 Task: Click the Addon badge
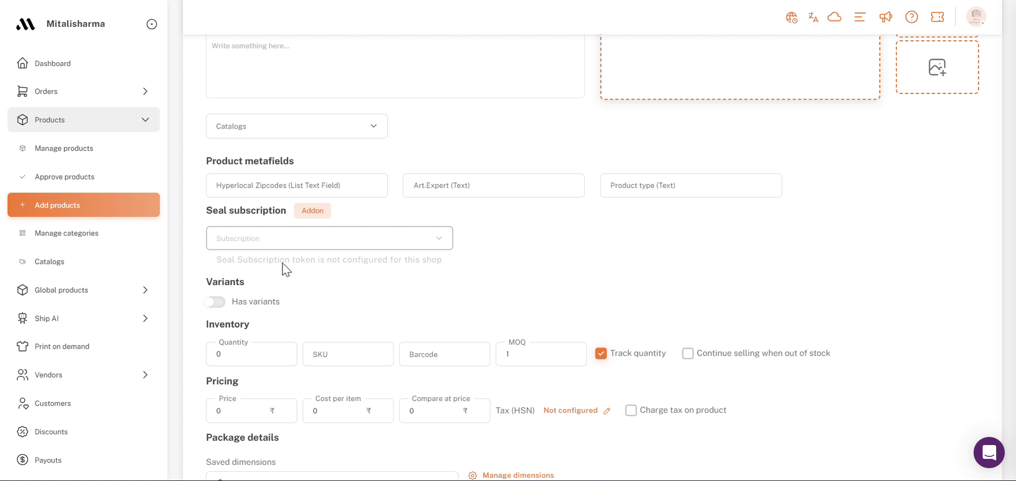(x=312, y=211)
